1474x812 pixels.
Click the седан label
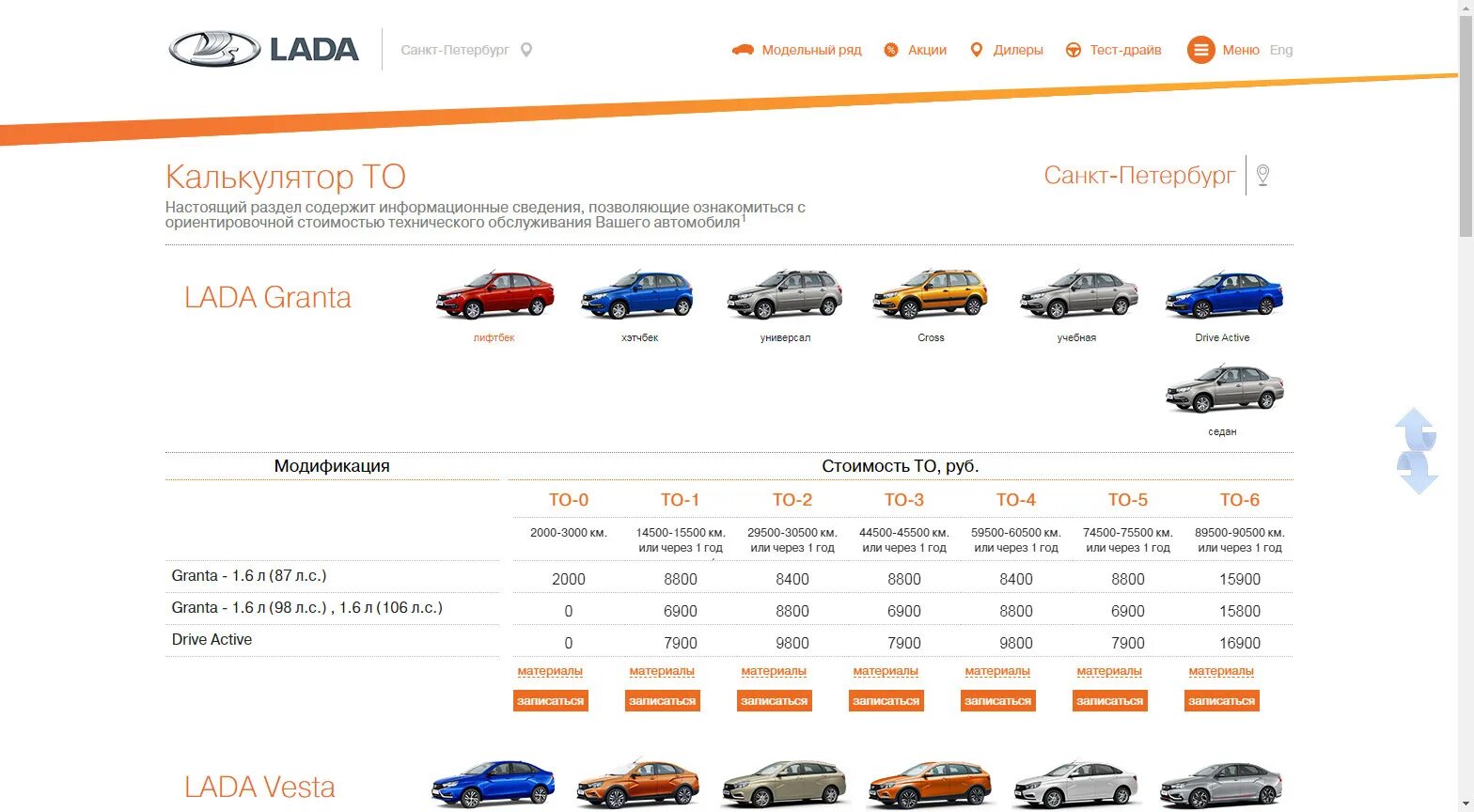(1222, 431)
